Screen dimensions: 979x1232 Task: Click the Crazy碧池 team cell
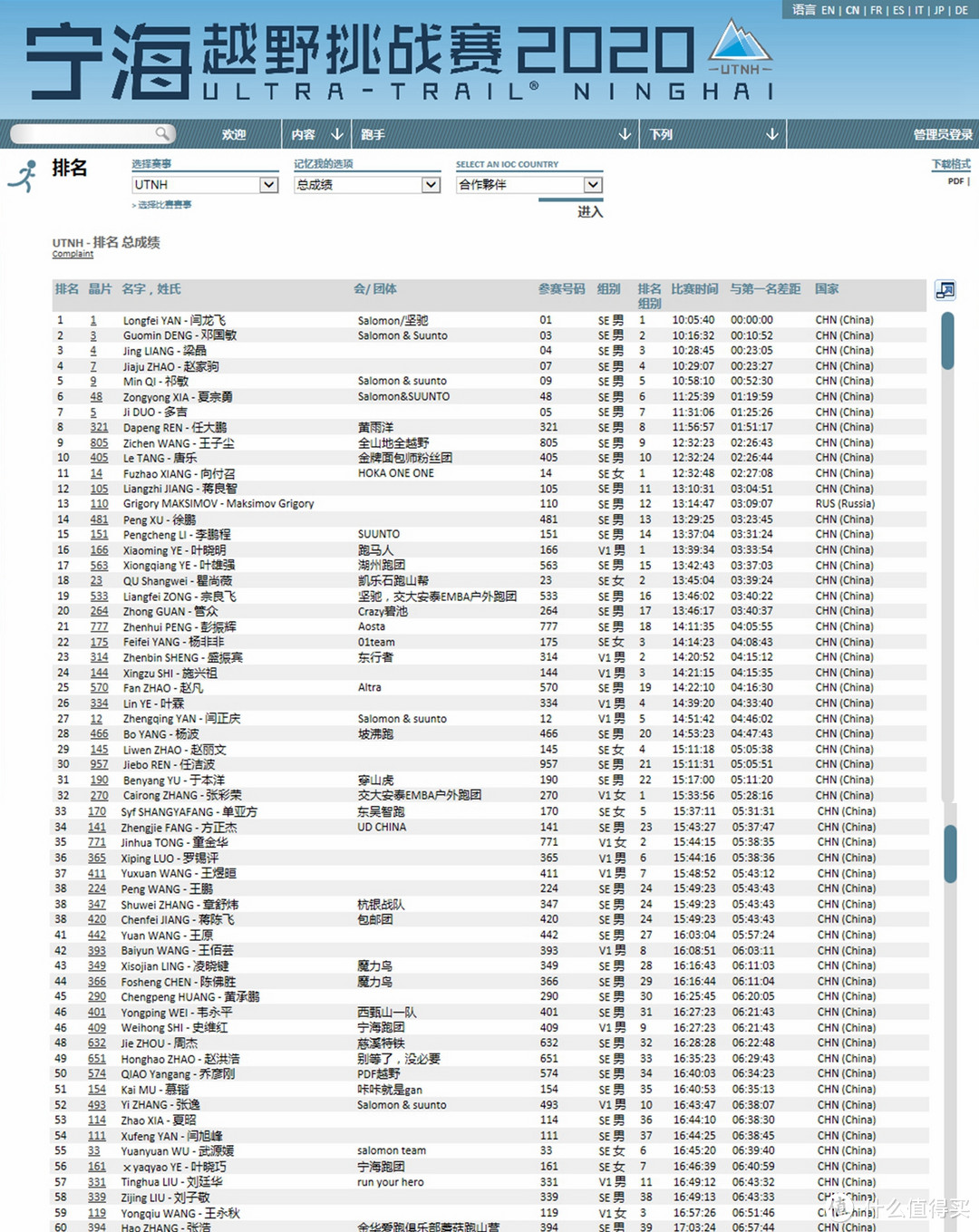pos(383,612)
